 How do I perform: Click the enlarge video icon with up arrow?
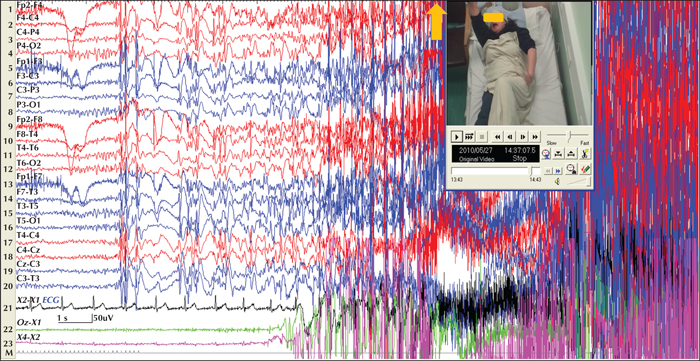tap(571, 154)
